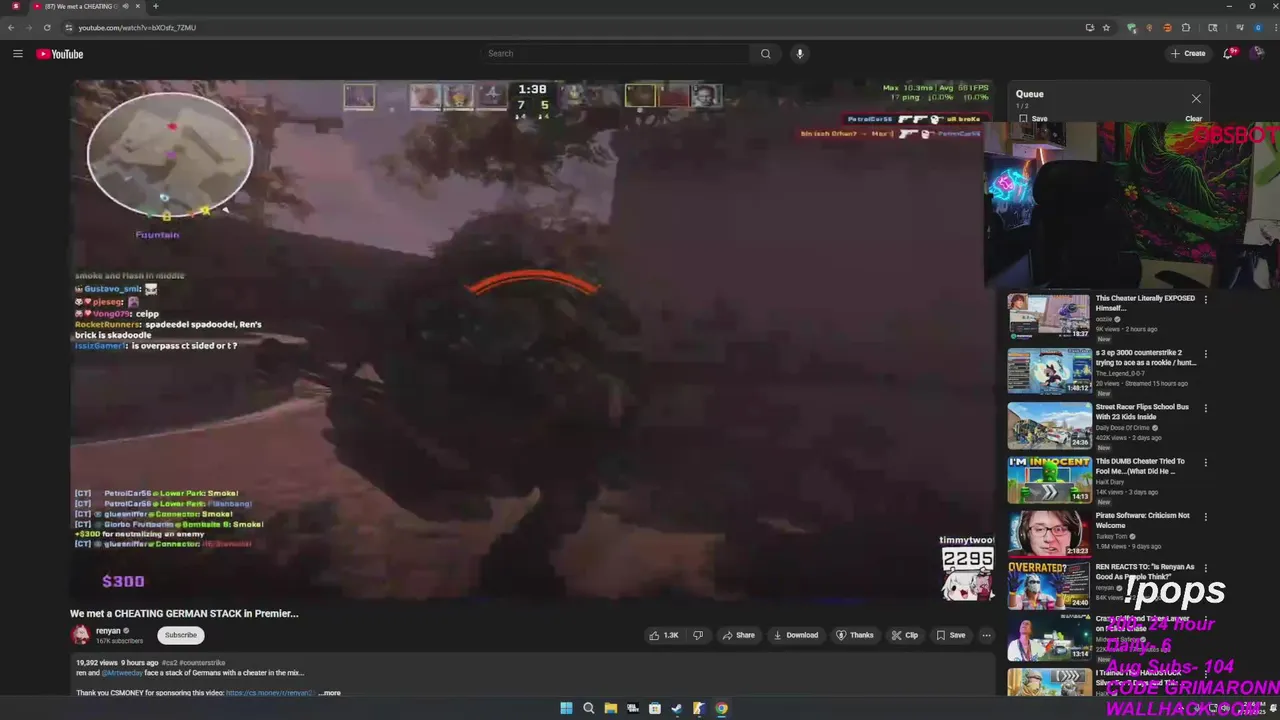Save the queue to a playlist
Screen dimensions: 1280x720
pos(1033,119)
